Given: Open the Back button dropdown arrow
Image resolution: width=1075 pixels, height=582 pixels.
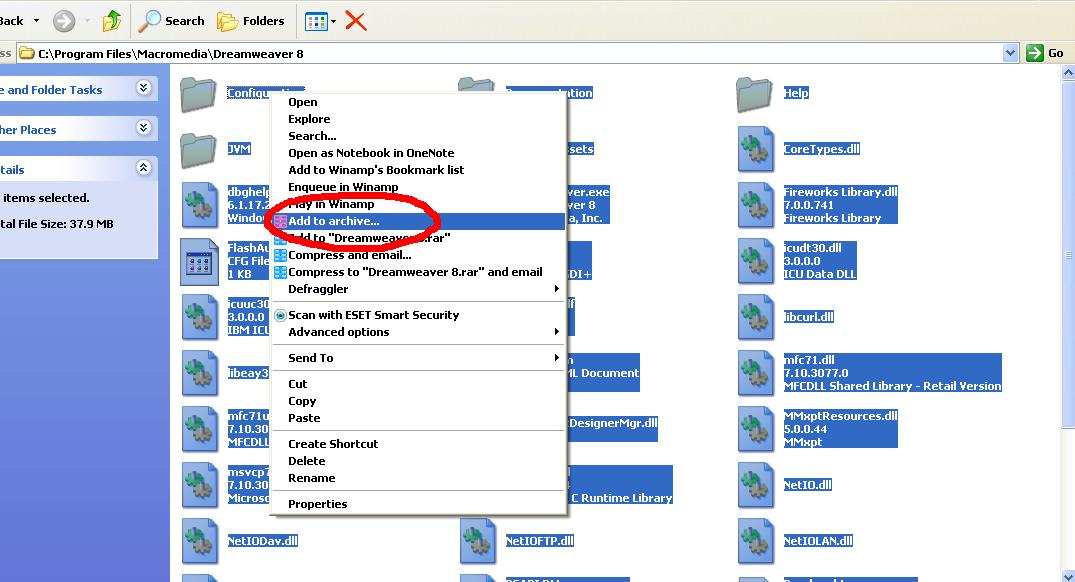Looking at the screenshot, I should (36, 21).
